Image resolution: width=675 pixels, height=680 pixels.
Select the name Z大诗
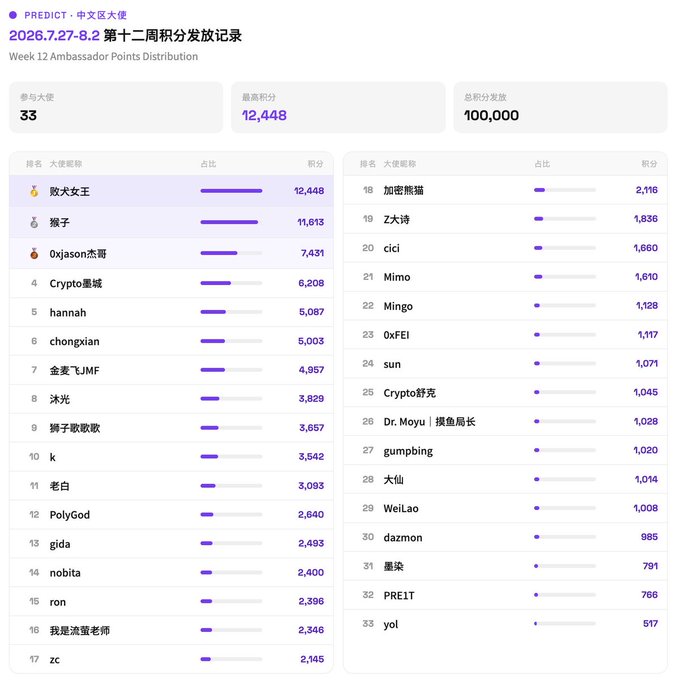point(396,219)
